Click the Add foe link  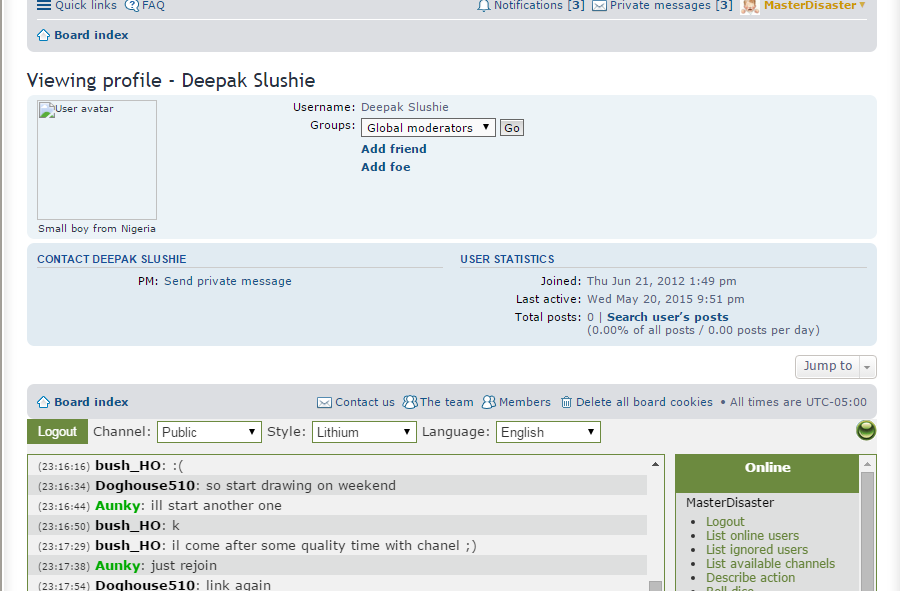(x=386, y=167)
